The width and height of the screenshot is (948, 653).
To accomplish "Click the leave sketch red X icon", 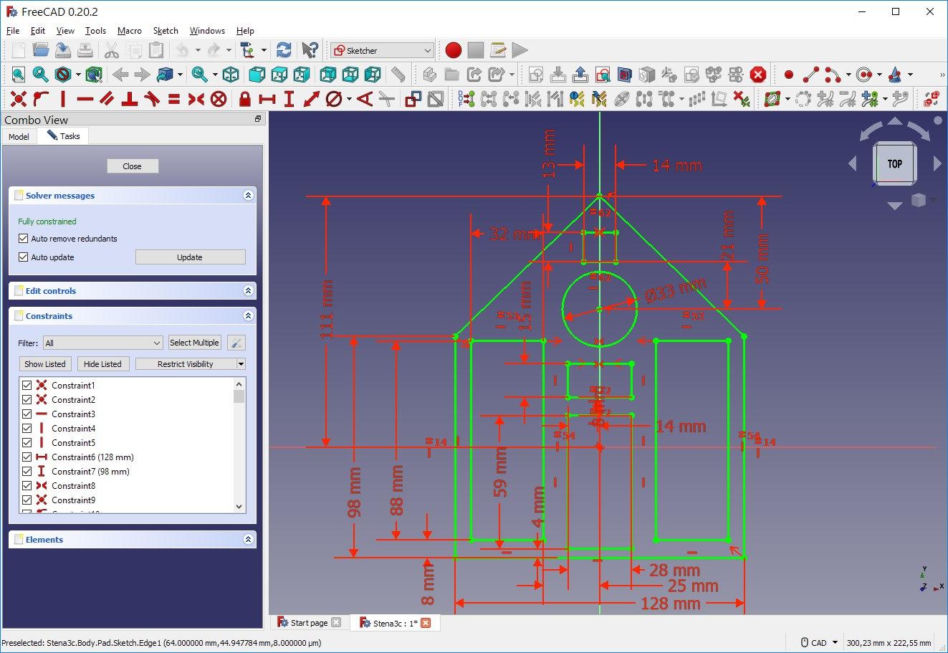I will point(758,74).
